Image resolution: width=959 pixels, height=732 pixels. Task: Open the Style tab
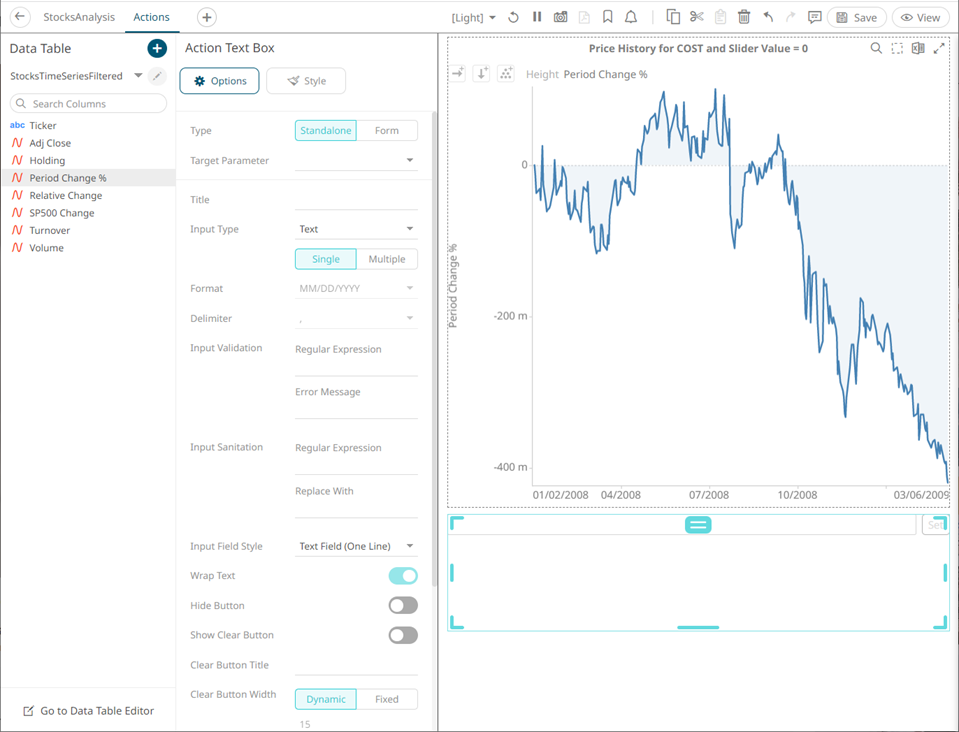(x=306, y=81)
